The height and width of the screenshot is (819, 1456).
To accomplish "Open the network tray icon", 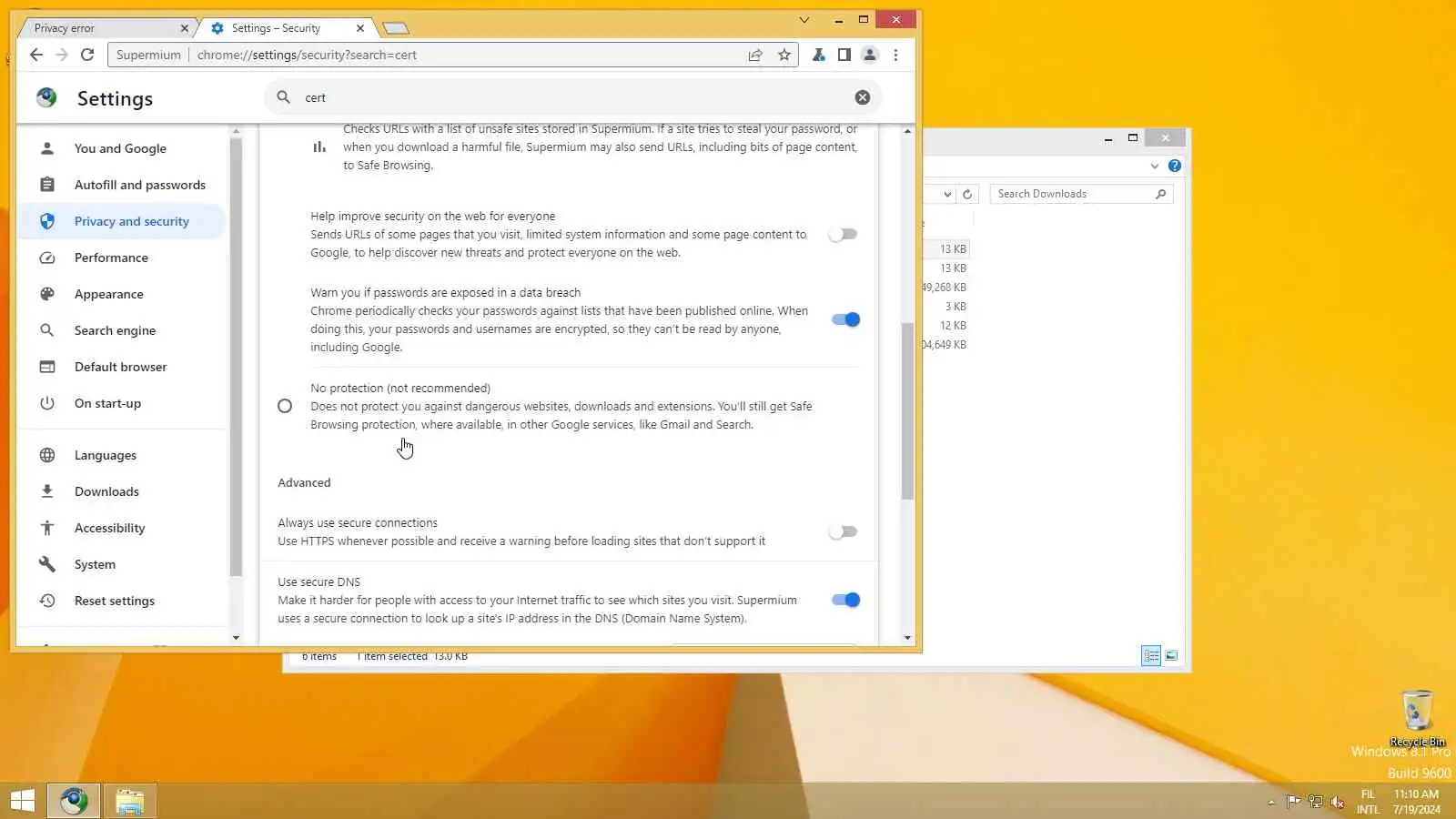I will tap(1316, 802).
